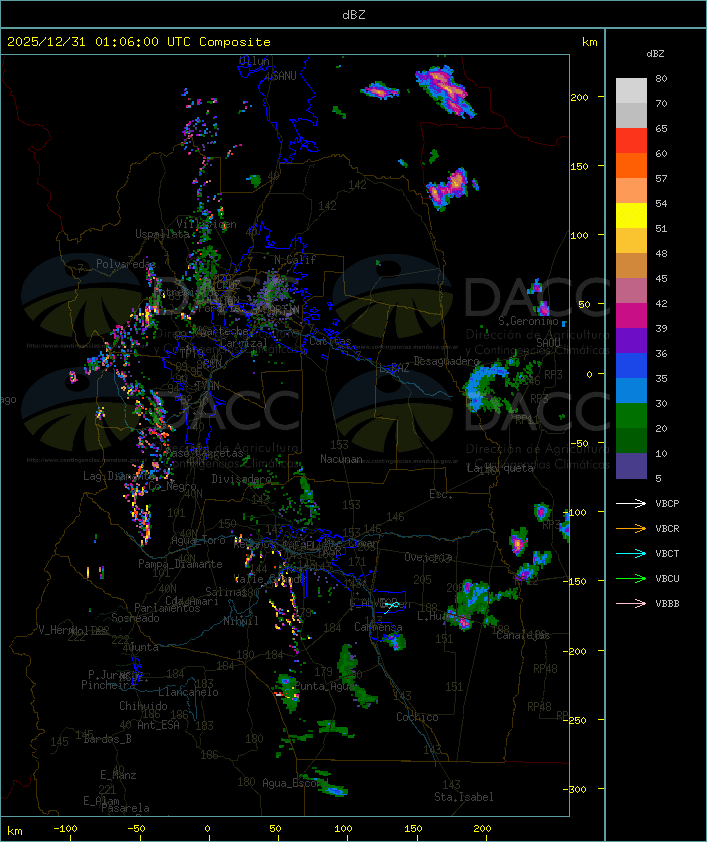Select the magenta 42-39 dBZ swatch
Screen dimensions: 707x842
[631, 315]
